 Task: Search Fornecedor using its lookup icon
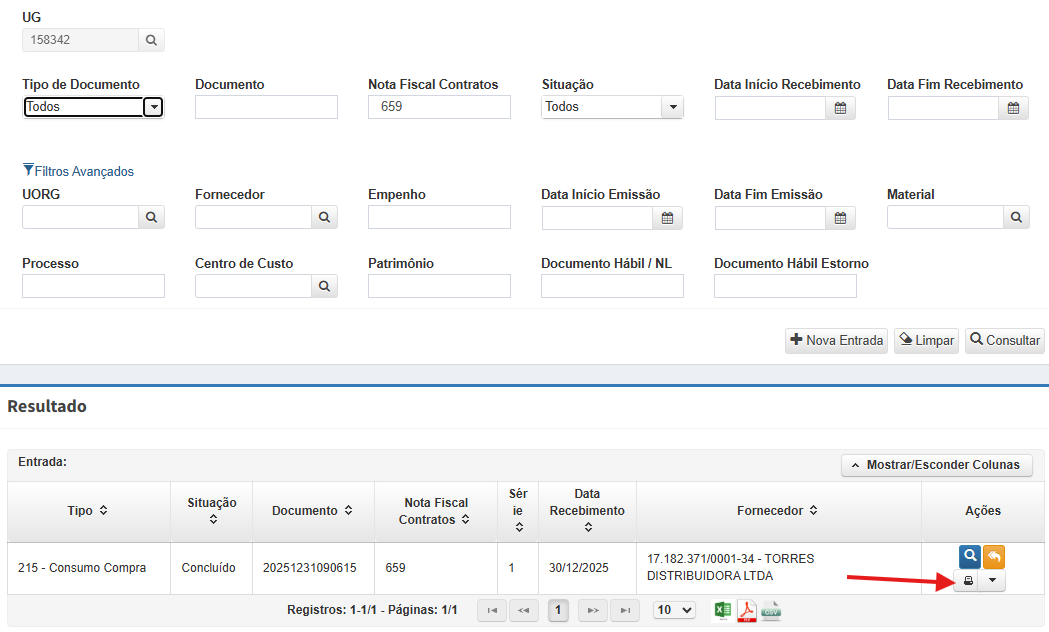[x=324, y=217]
